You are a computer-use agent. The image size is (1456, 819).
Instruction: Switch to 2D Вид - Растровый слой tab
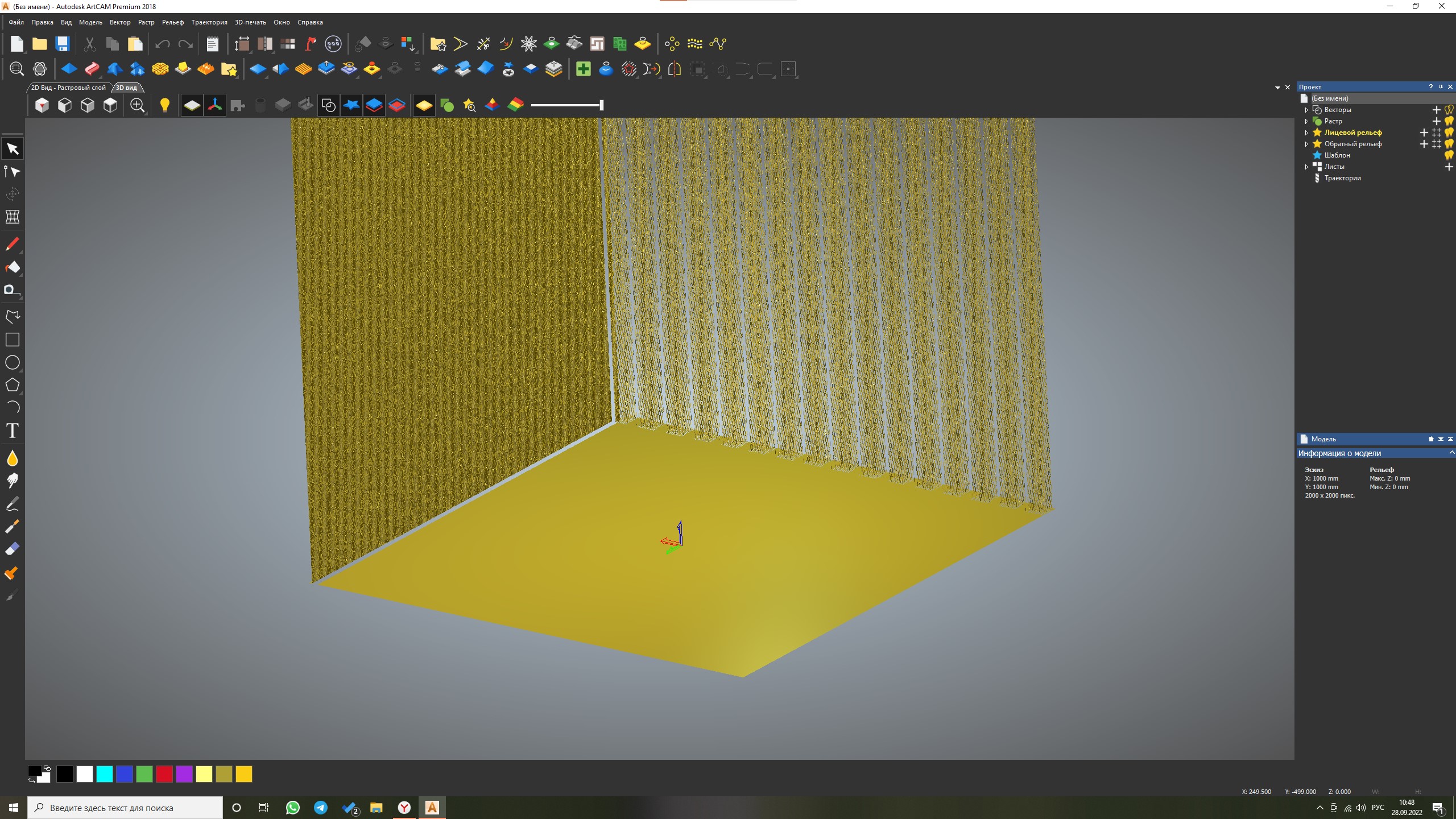[68, 88]
